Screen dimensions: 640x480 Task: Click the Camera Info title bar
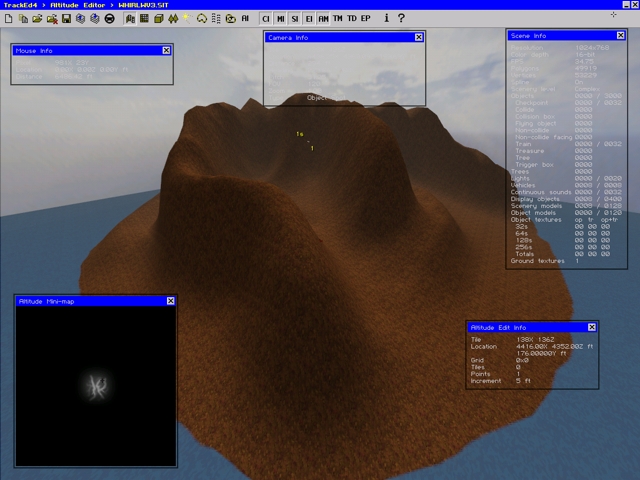(x=344, y=38)
